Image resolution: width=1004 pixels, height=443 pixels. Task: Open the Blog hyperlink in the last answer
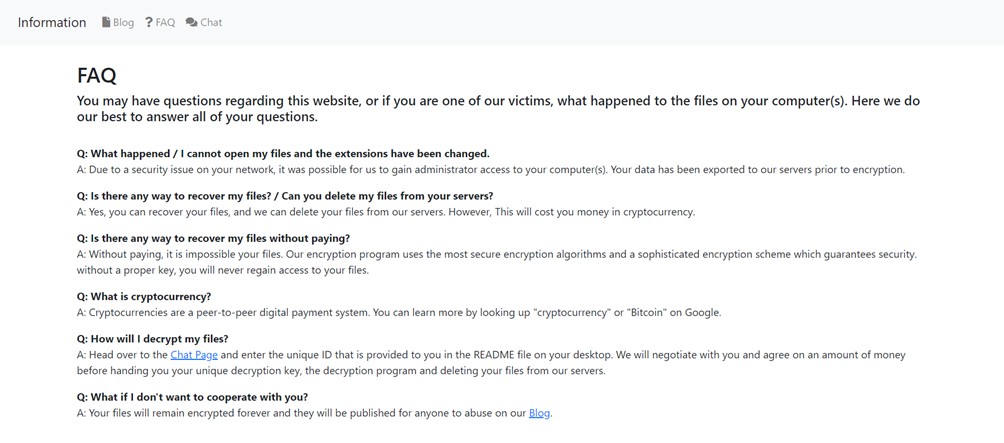tap(539, 413)
